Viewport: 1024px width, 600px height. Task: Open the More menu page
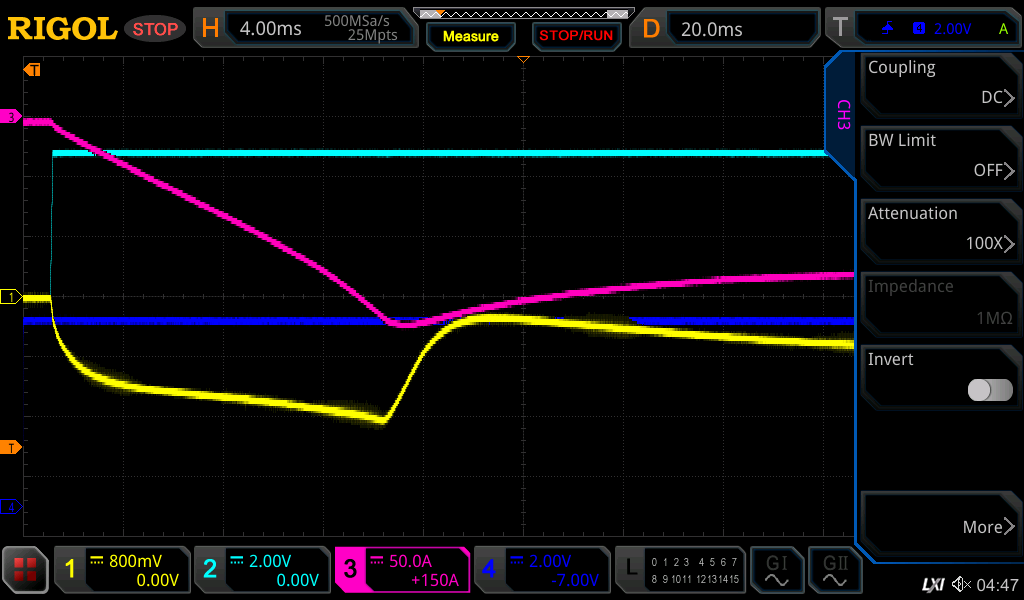(x=940, y=526)
